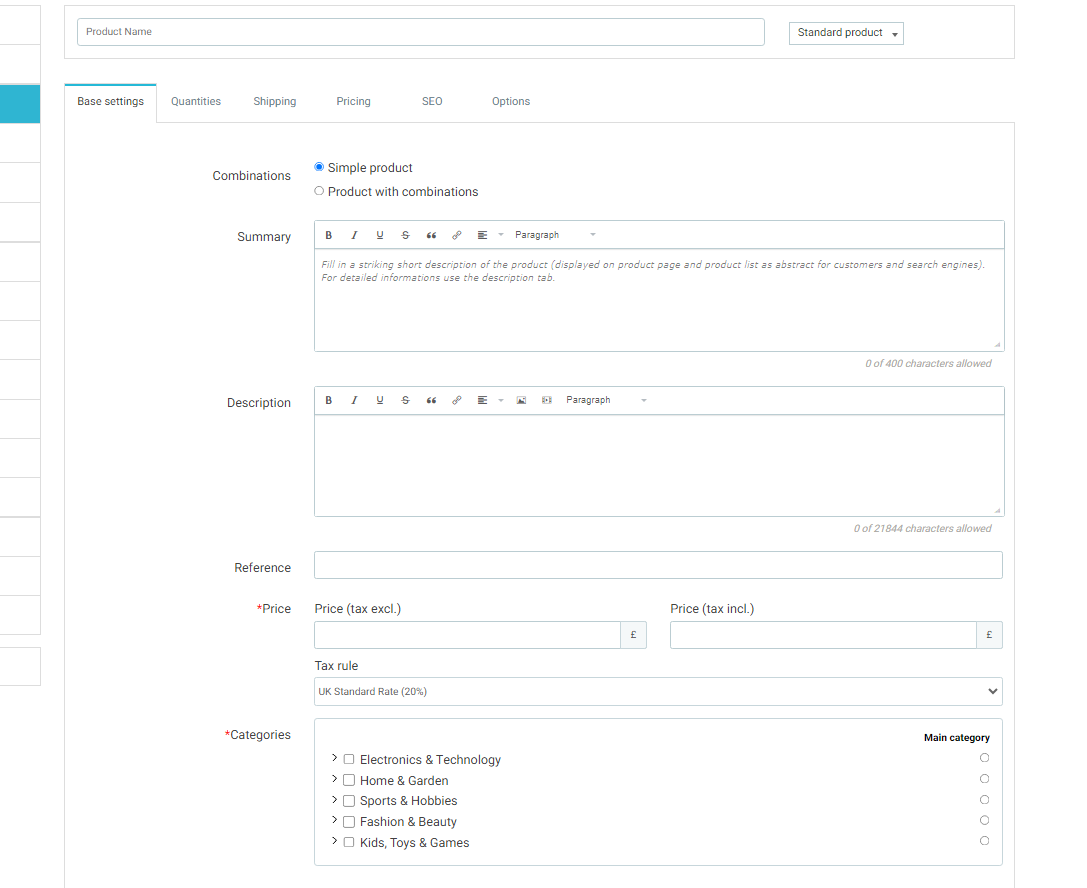
Task: Click into the Description text area
Action: pos(659,465)
